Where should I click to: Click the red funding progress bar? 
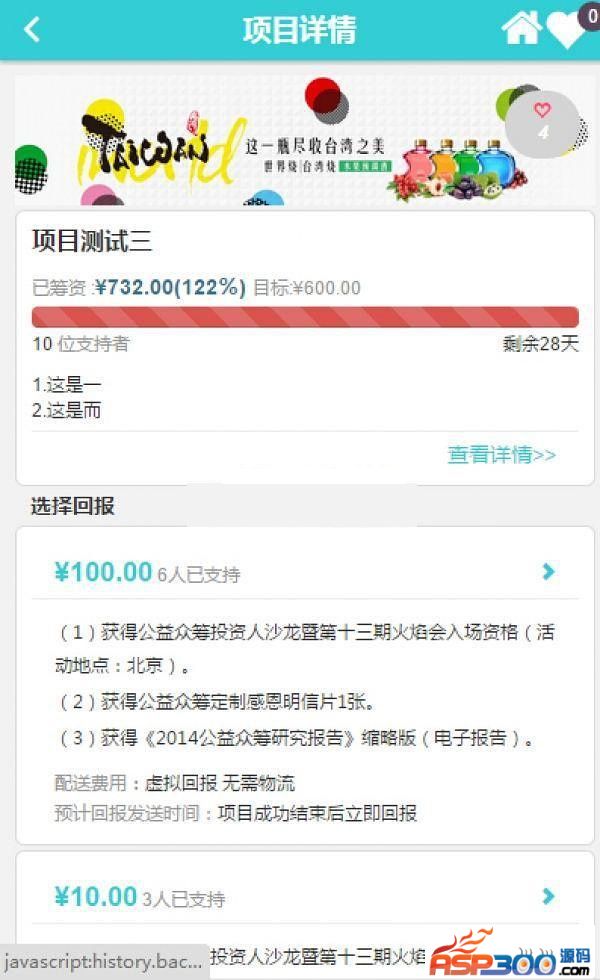[305, 317]
